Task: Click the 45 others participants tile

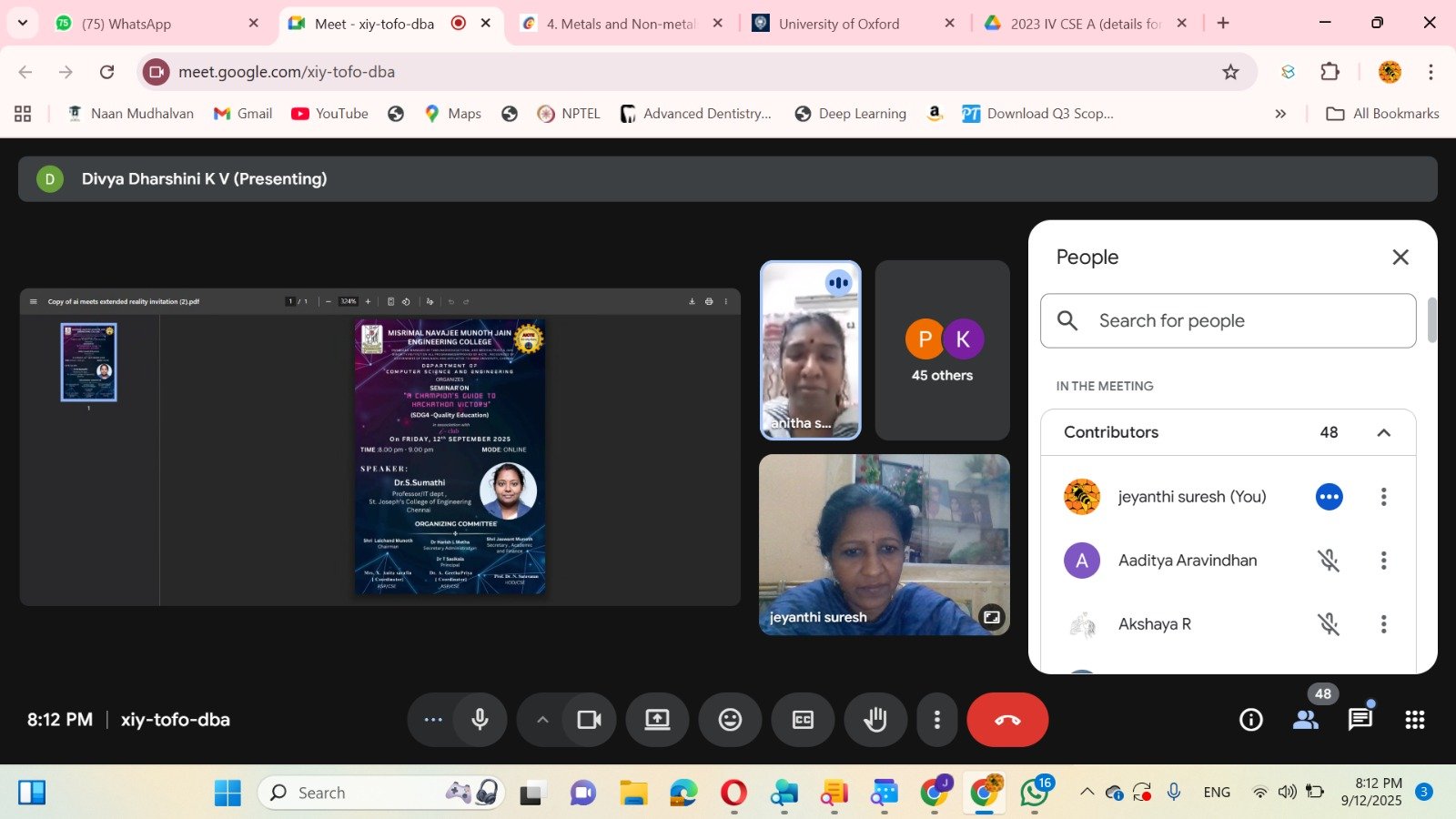Action: click(x=942, y=350)
